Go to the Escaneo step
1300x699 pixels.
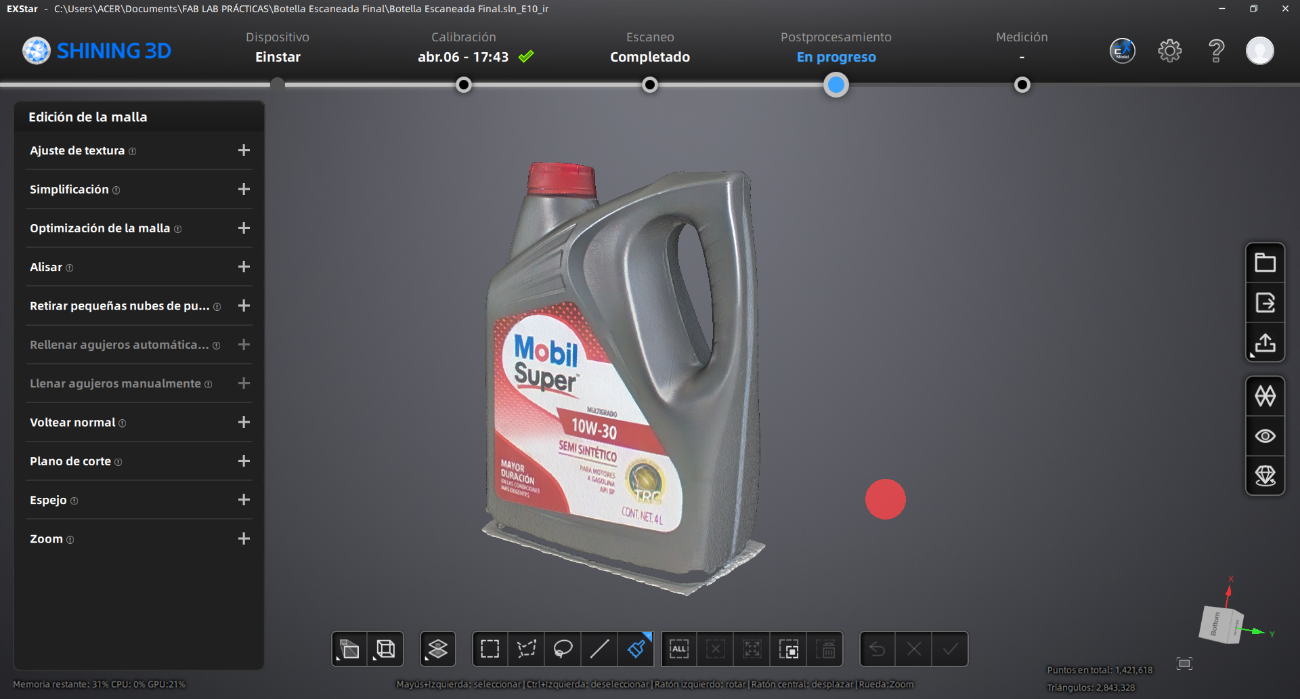tap(650, 47)
